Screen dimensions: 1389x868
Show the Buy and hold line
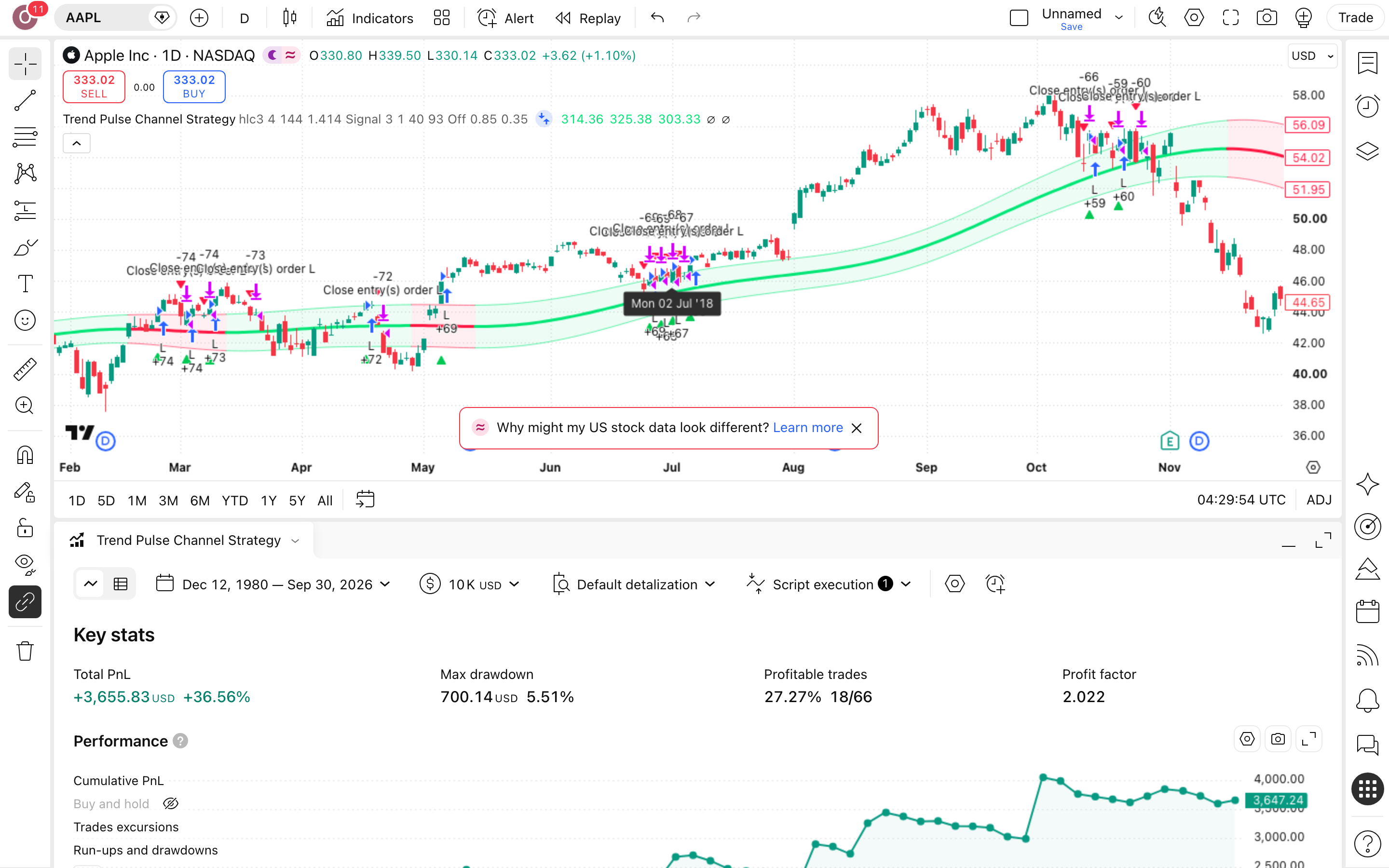coord(170,804)
